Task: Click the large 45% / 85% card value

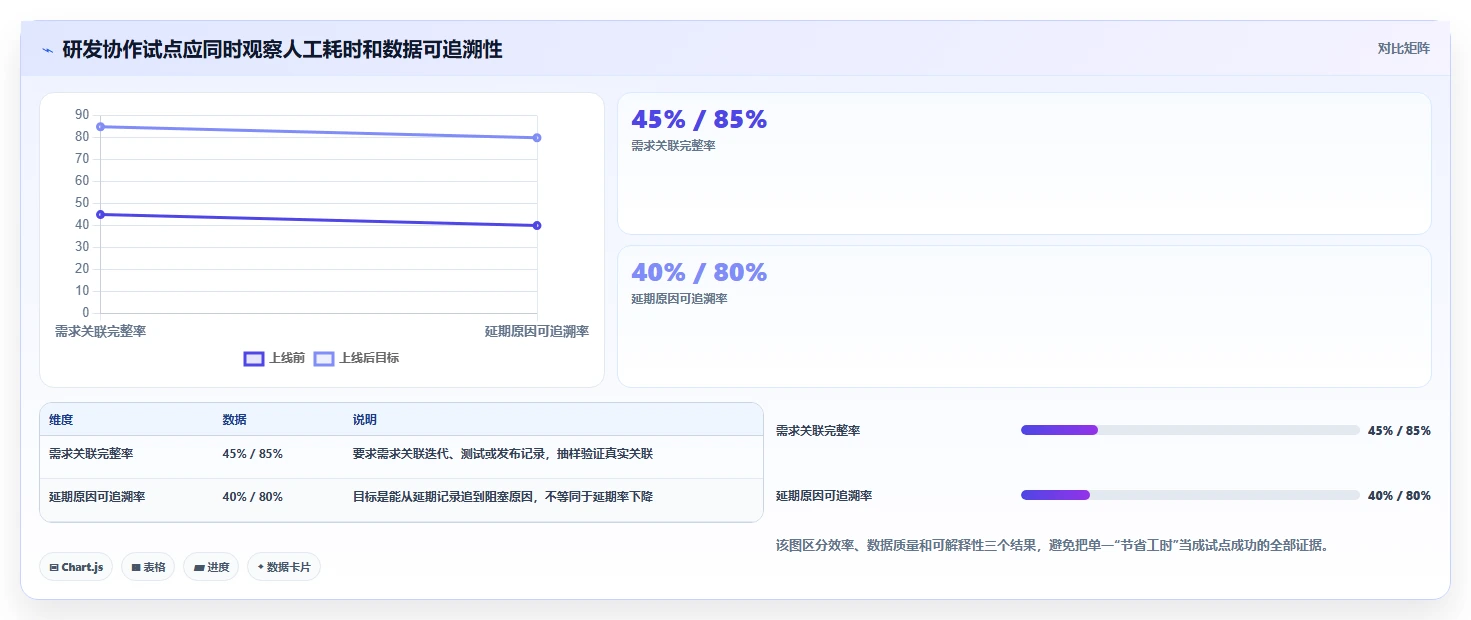Action: (x=699, y=119)
